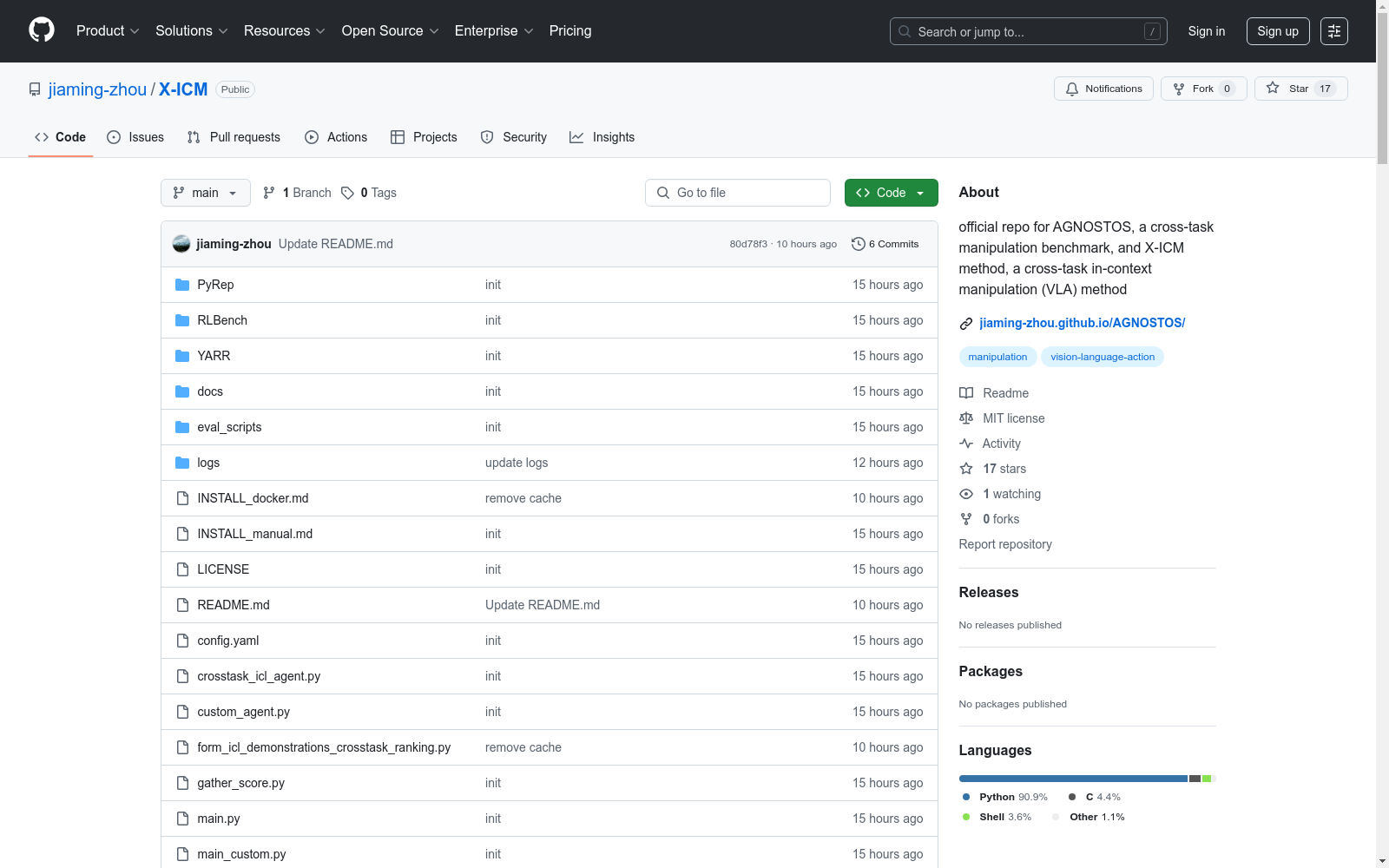Viewport: 1389px width, 868px height.
Task: Select the vision-language-action topic tag
Action: tap(1103, 357)
